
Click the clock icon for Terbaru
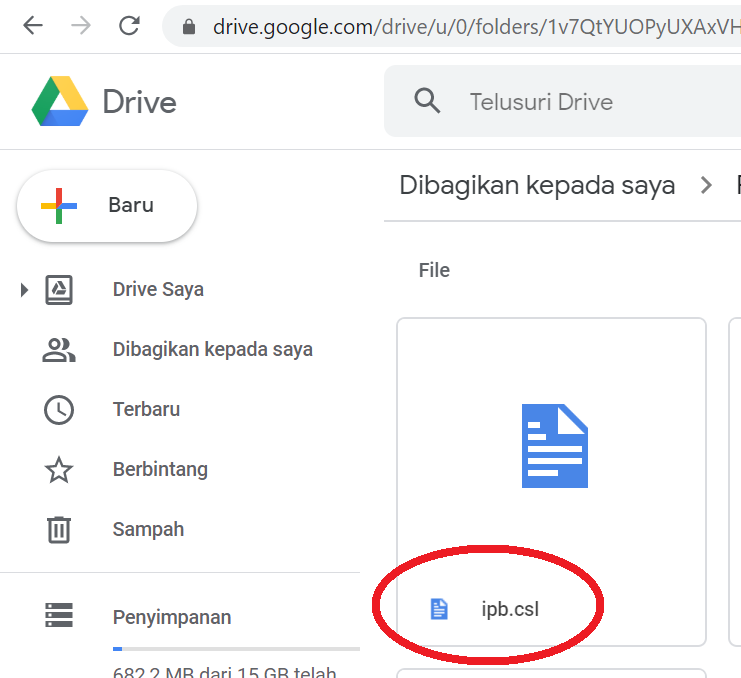tap(59, 409)
